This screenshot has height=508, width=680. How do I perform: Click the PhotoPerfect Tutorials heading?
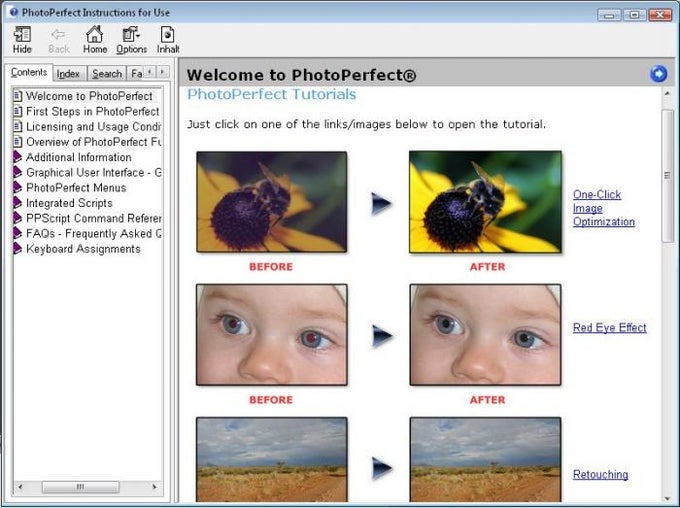[x=271, y=94]
